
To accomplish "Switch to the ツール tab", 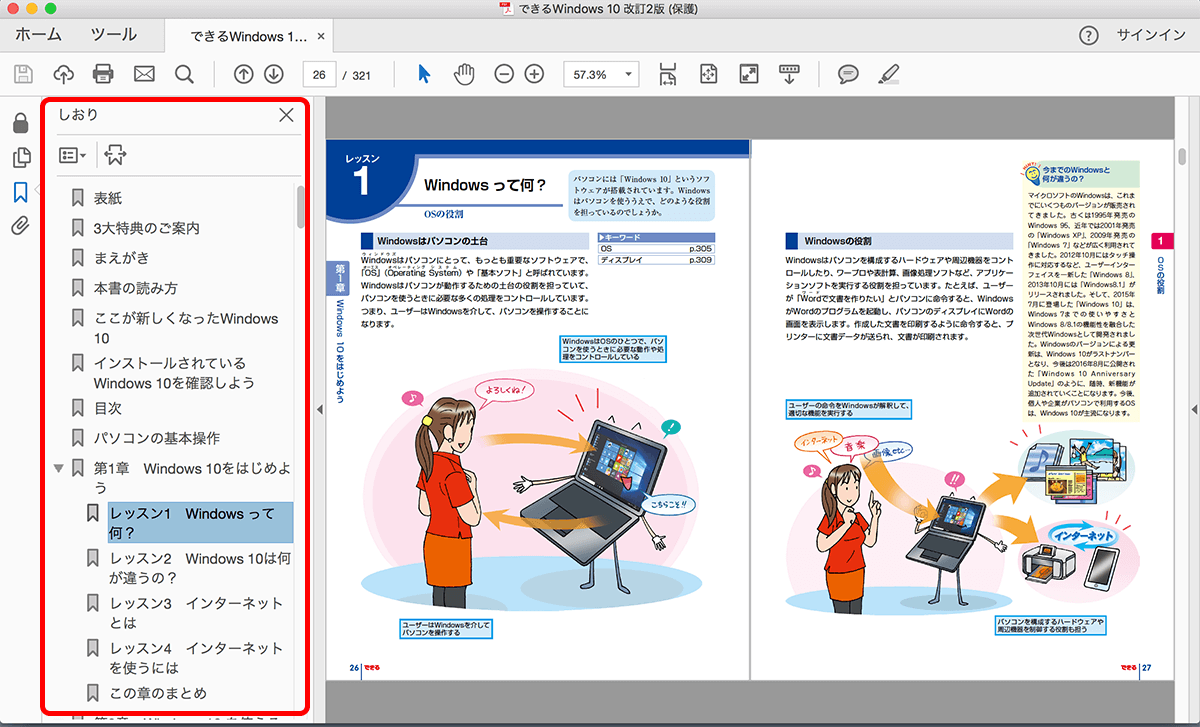I will (x=114, y=35).
